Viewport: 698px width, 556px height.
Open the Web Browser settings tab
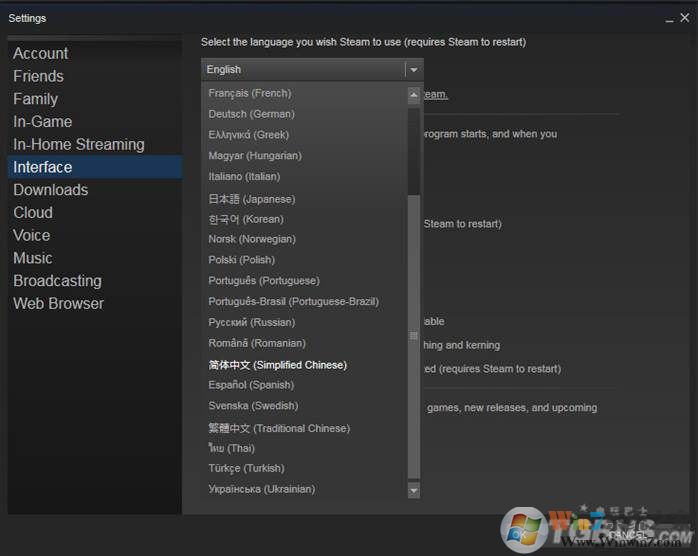58,303
